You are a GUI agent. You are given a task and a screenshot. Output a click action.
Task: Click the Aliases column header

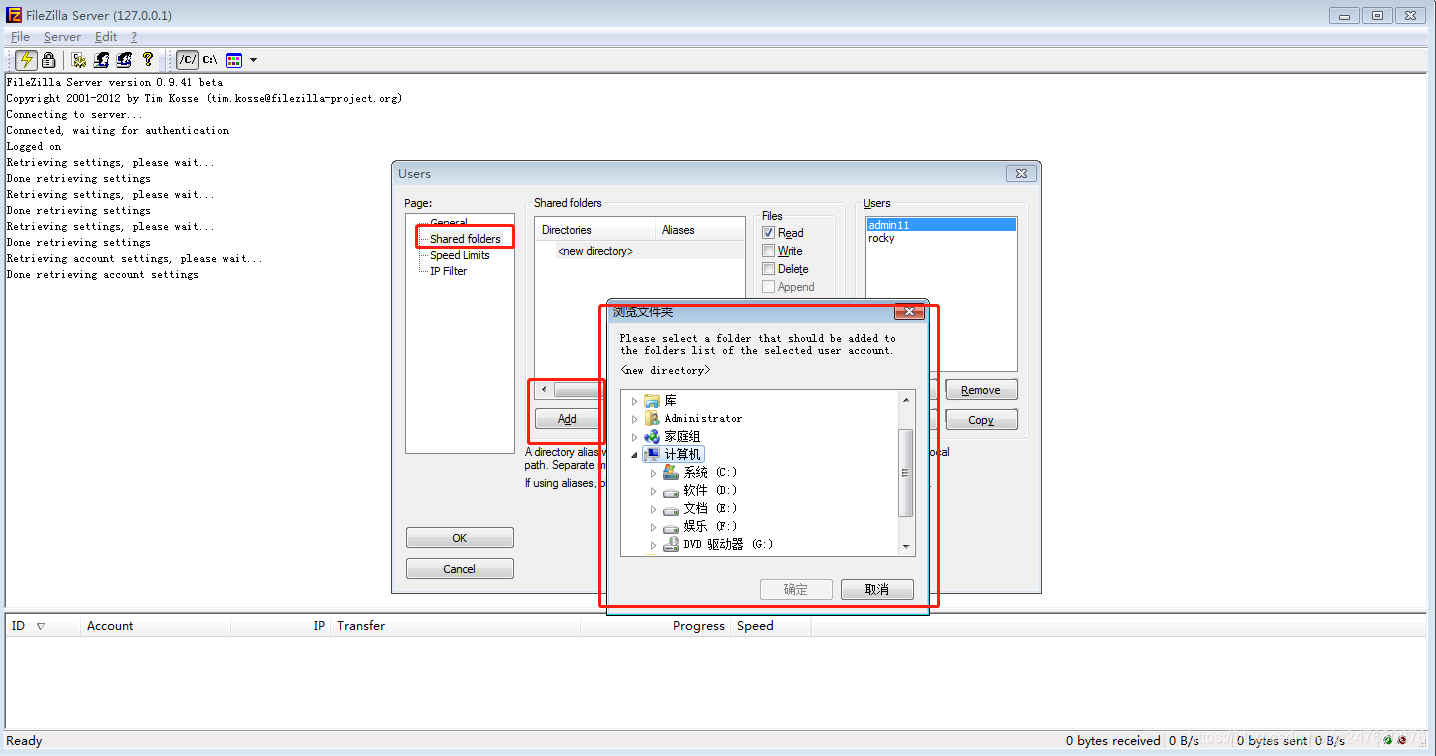[x=700, y=230]
